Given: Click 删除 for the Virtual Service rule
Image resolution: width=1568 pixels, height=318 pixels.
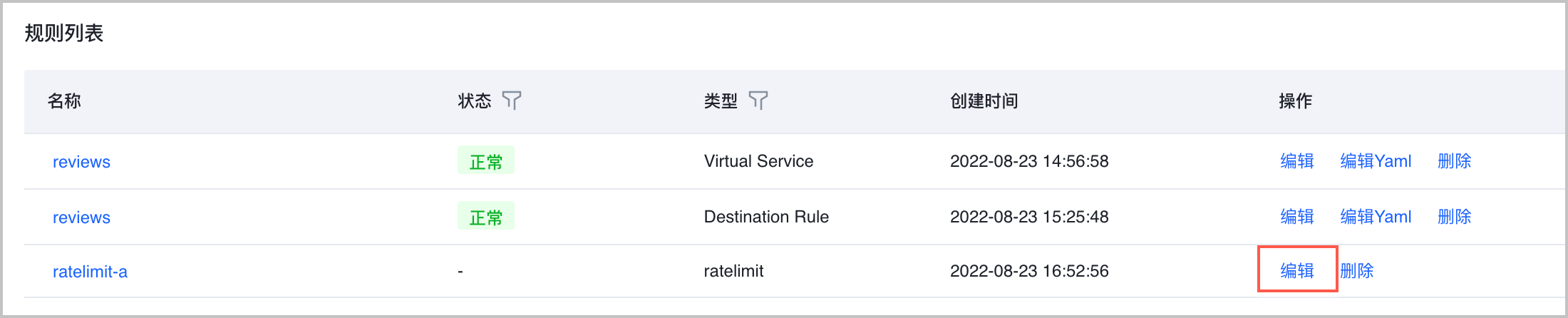Looking at the screenshot, I should [1454, 161].
